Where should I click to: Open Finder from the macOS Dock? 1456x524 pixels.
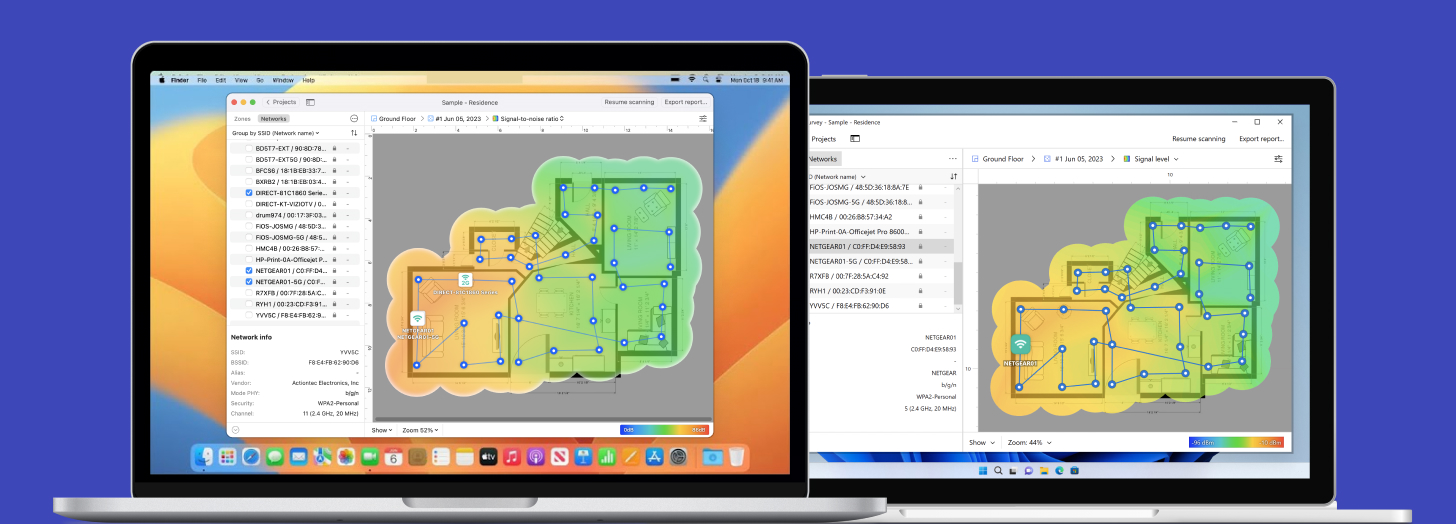coord(205,456)
